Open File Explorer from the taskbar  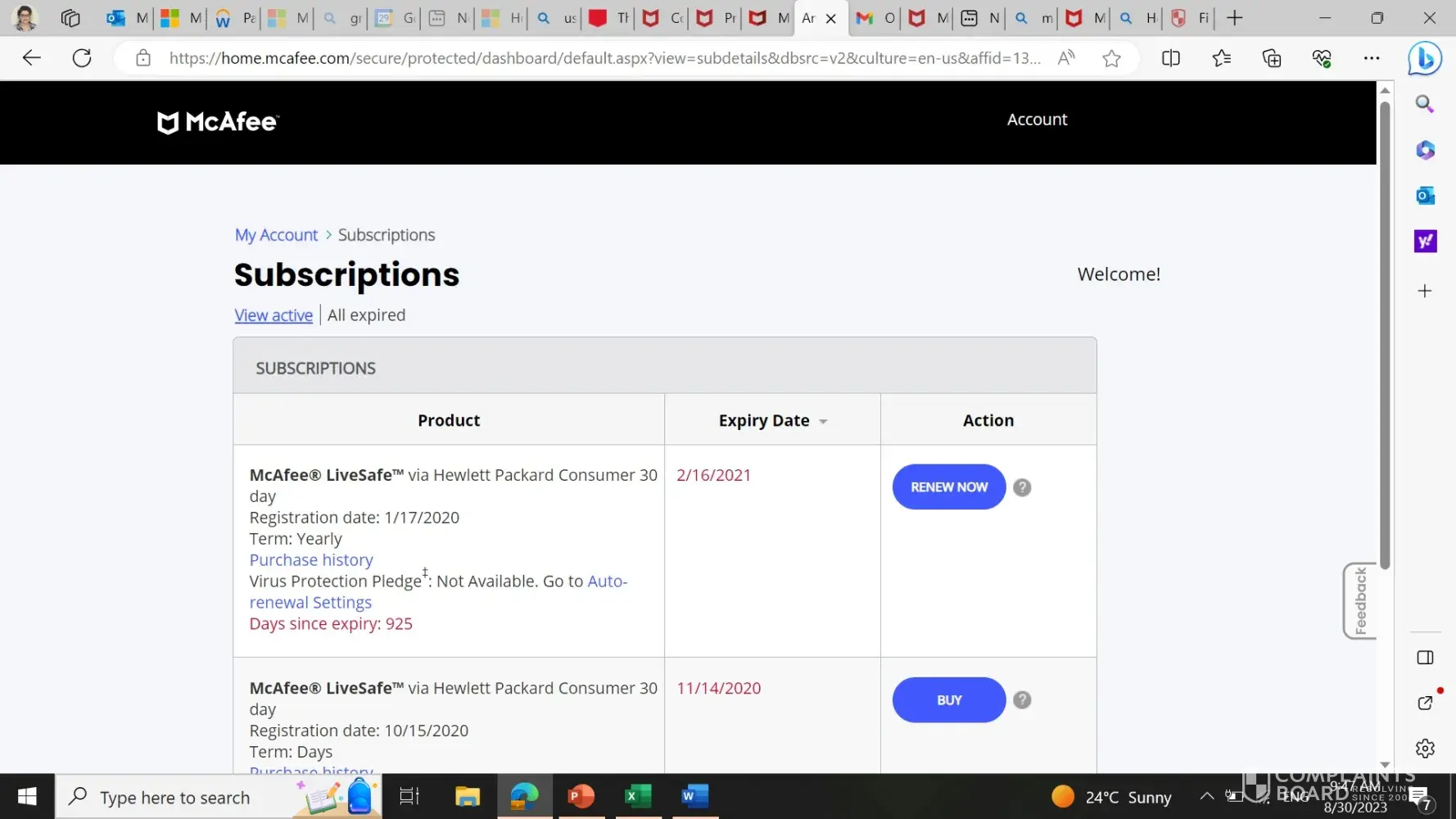pyautogui.click(x=468, y=797)
